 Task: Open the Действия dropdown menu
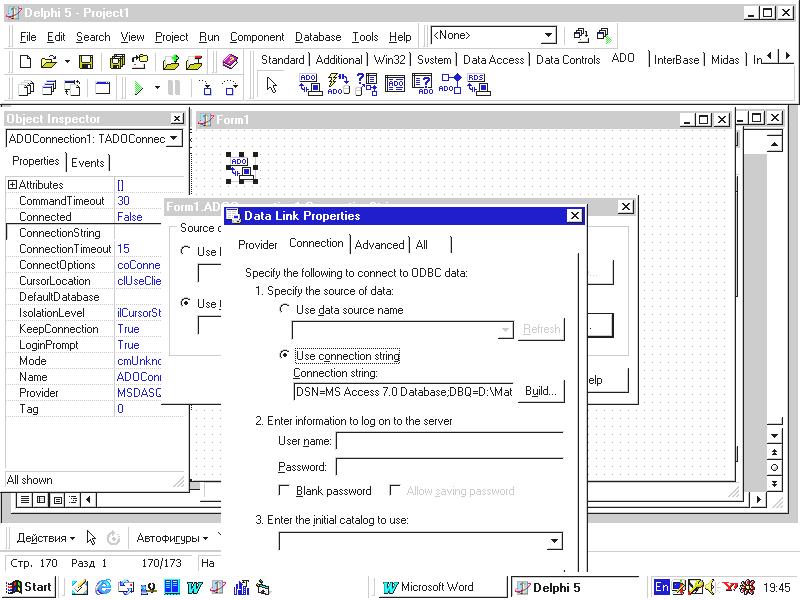[x=45, y=538]
